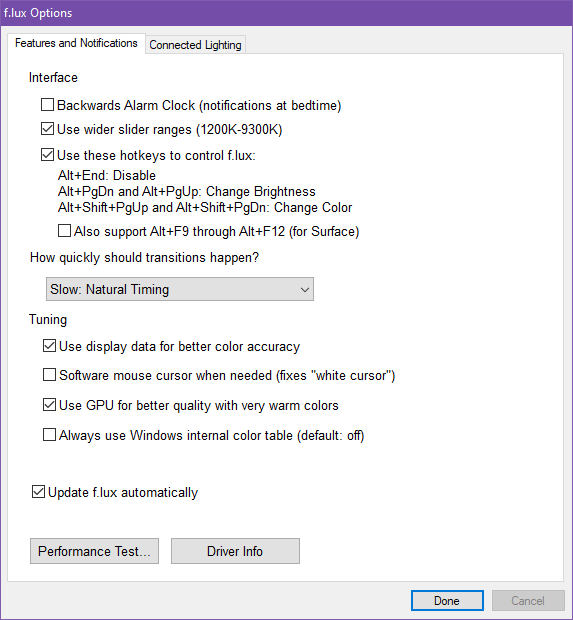This screenshot has width=573, height=620.
Task: Open the transition speed dropdown
Action: [180, 289]
